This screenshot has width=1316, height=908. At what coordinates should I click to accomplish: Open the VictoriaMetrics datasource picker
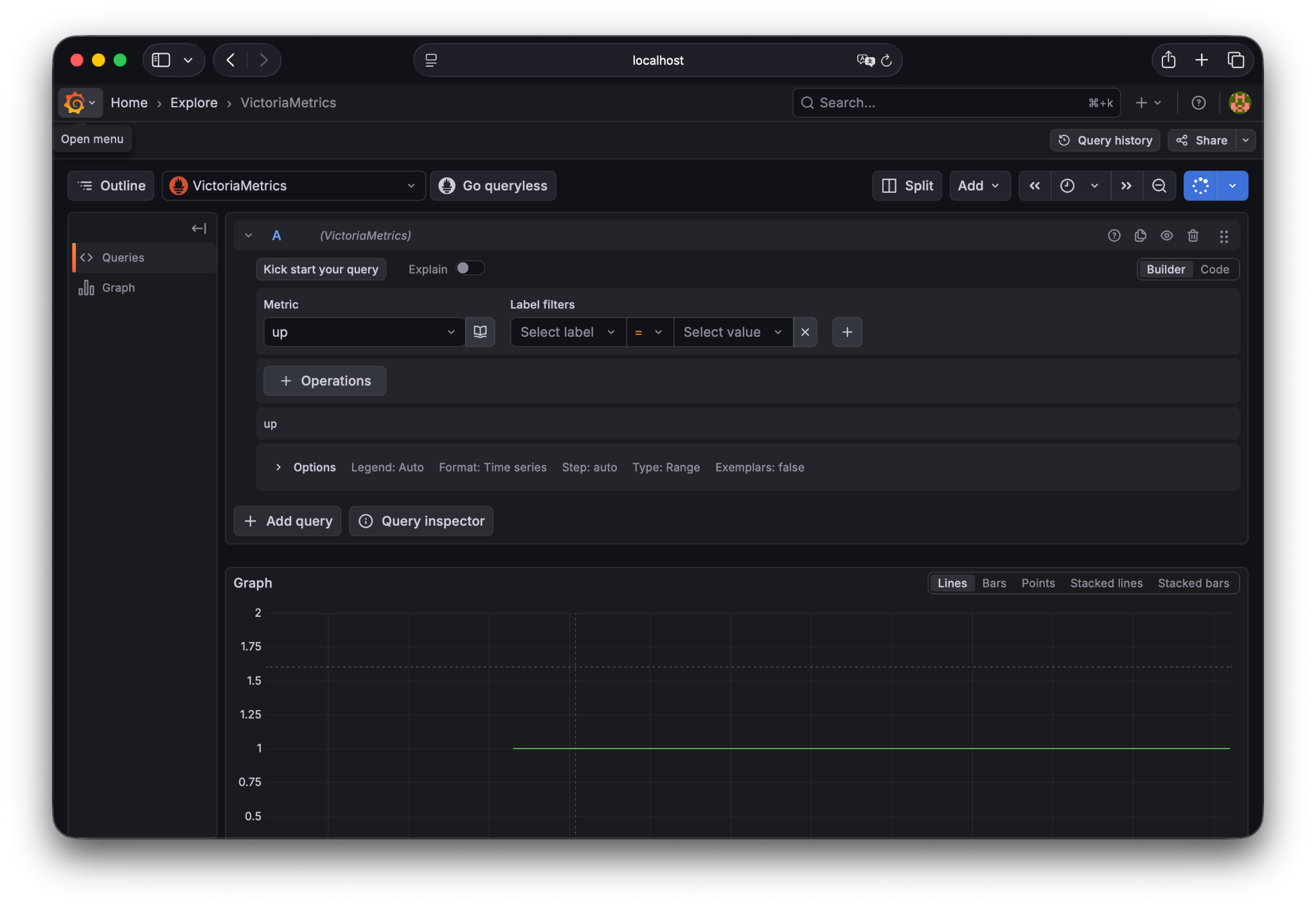click(x=294, y=186)
